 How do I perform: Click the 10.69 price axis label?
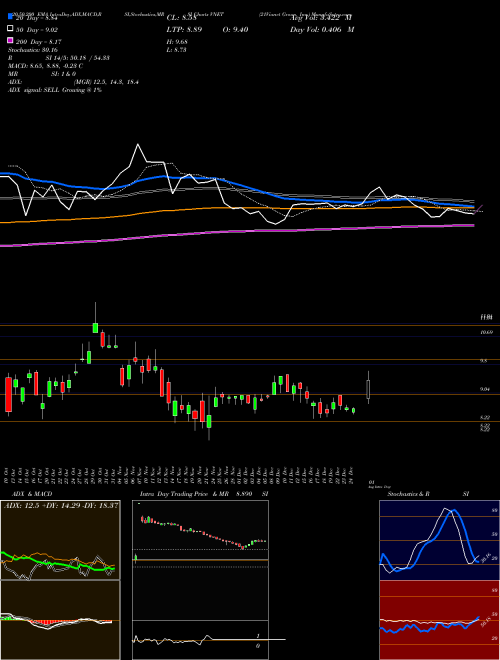(x=487, y=333)
